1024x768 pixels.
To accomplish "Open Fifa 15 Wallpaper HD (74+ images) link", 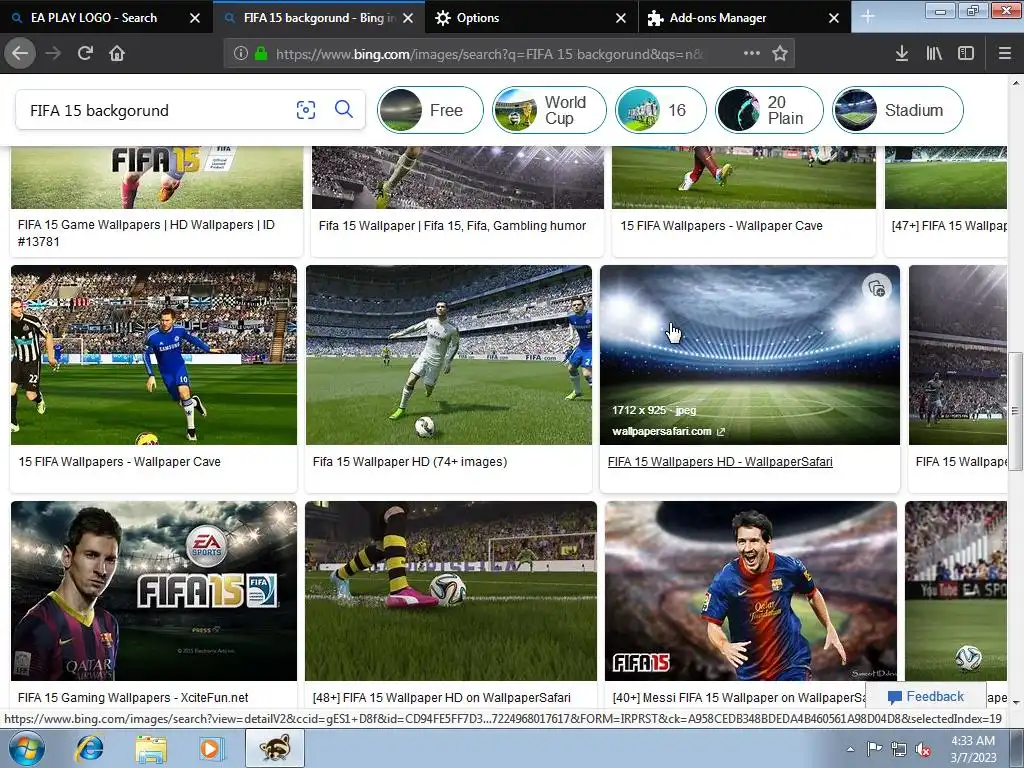I will click(409, 462).
